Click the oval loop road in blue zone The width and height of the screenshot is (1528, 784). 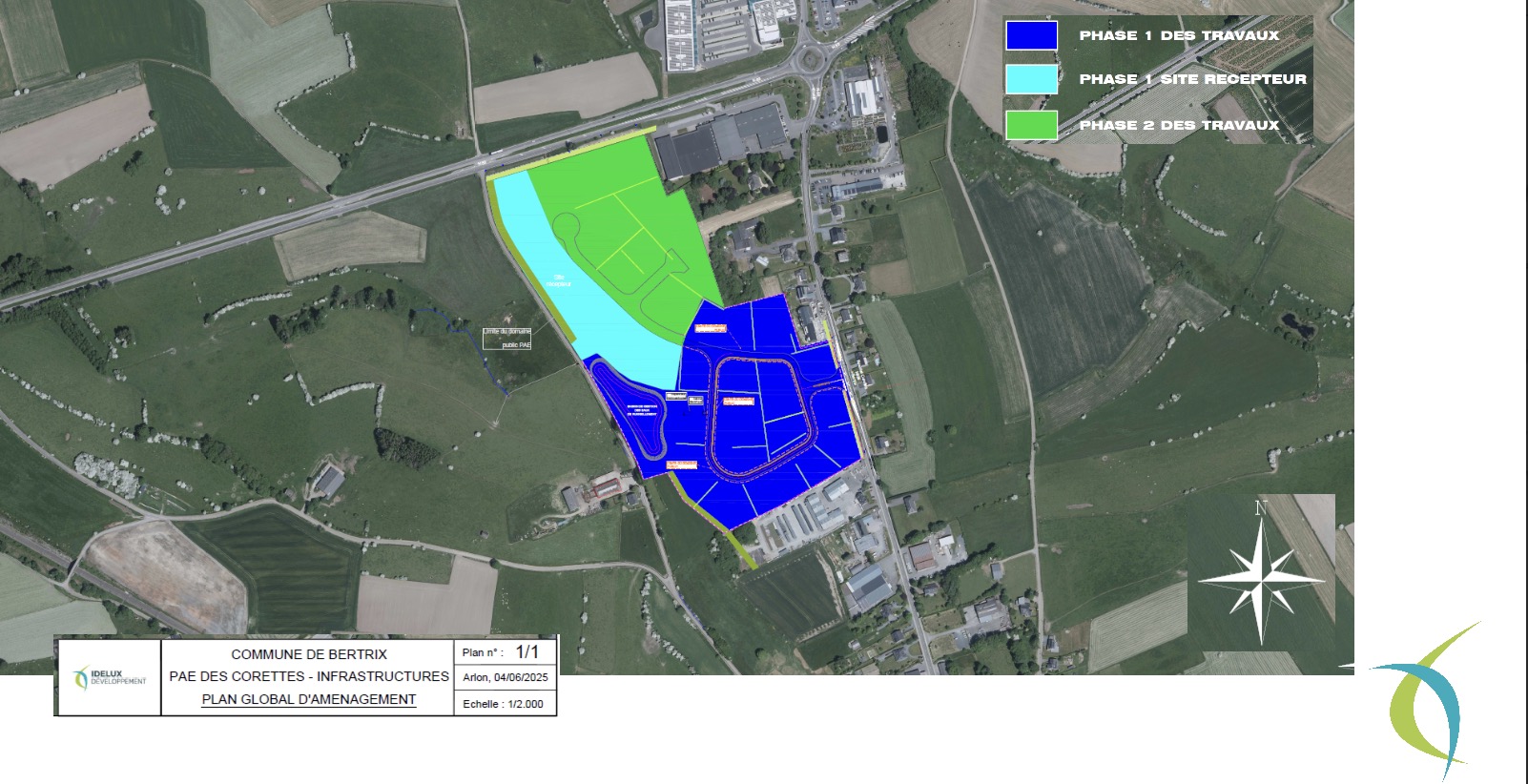pyautogui.click(x=761, y=413)
